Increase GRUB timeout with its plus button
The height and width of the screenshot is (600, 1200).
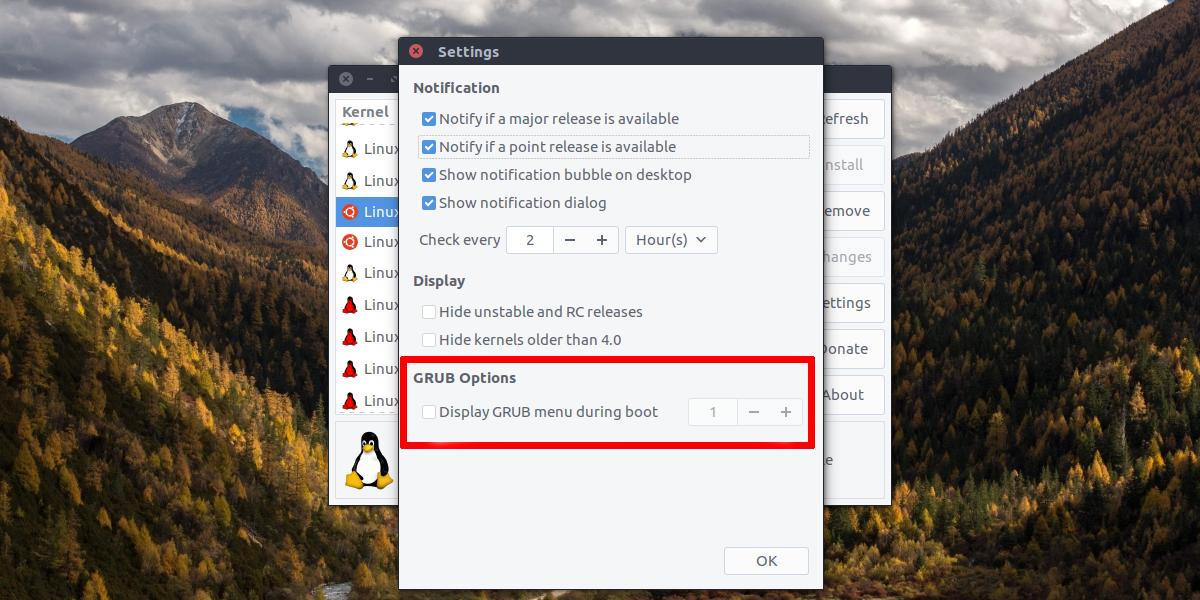(x=786, y=412)
